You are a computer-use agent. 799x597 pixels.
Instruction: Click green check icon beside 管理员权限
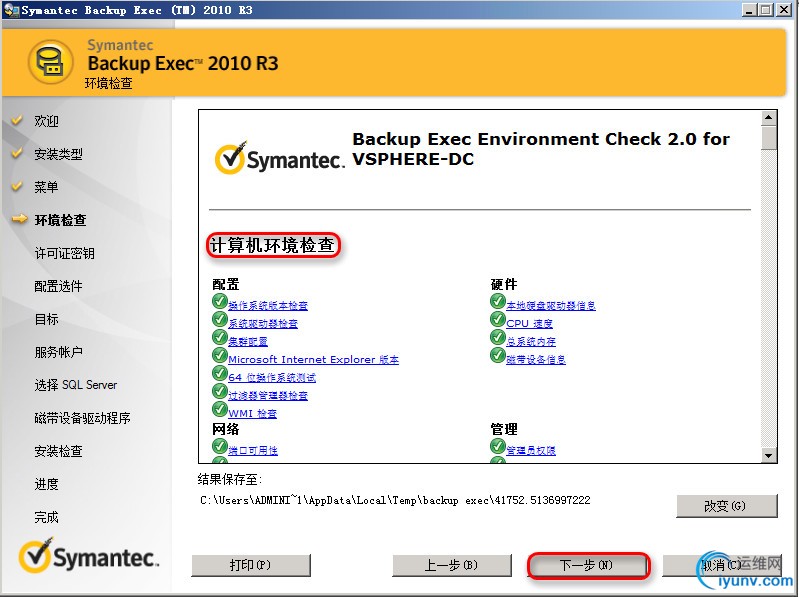coord(498,446)
